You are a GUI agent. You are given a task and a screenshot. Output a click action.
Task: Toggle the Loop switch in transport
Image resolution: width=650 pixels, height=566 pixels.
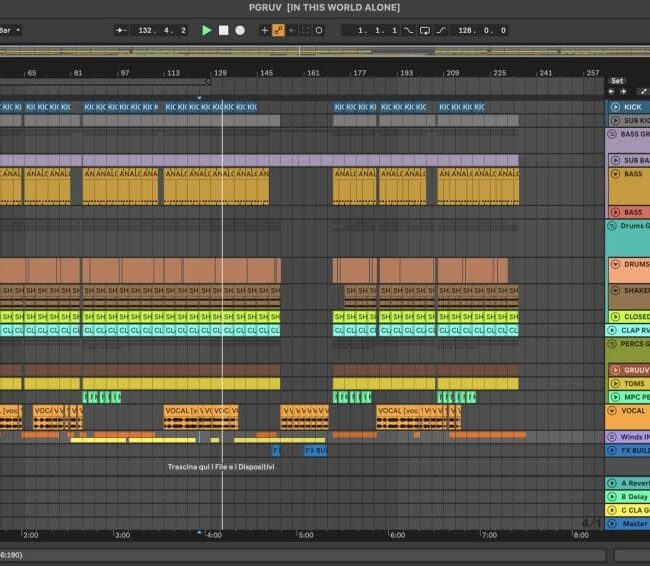(x=424, y=30)
